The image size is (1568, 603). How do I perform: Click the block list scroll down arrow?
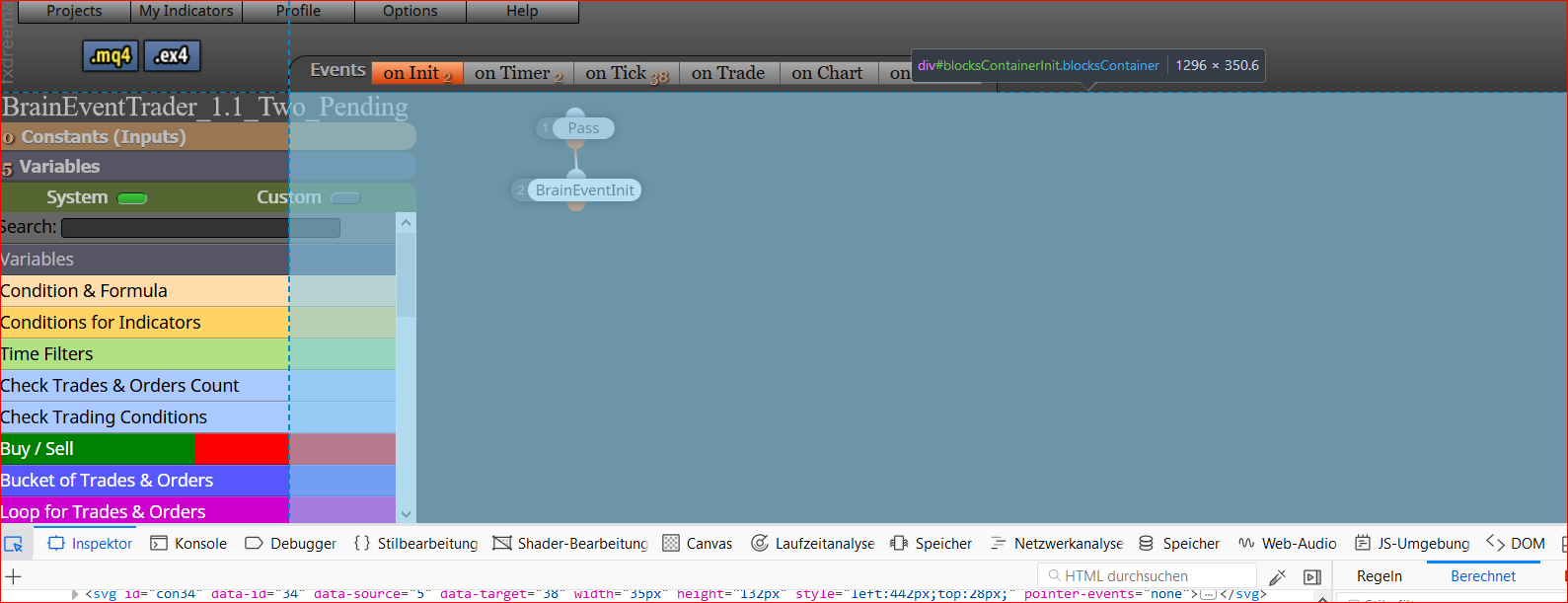(x=406, y=514)
